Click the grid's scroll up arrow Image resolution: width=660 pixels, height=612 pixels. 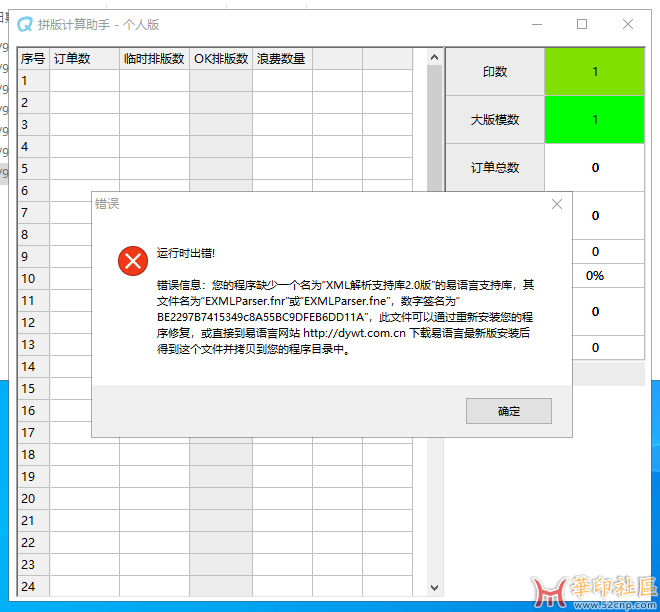[435, 57]
